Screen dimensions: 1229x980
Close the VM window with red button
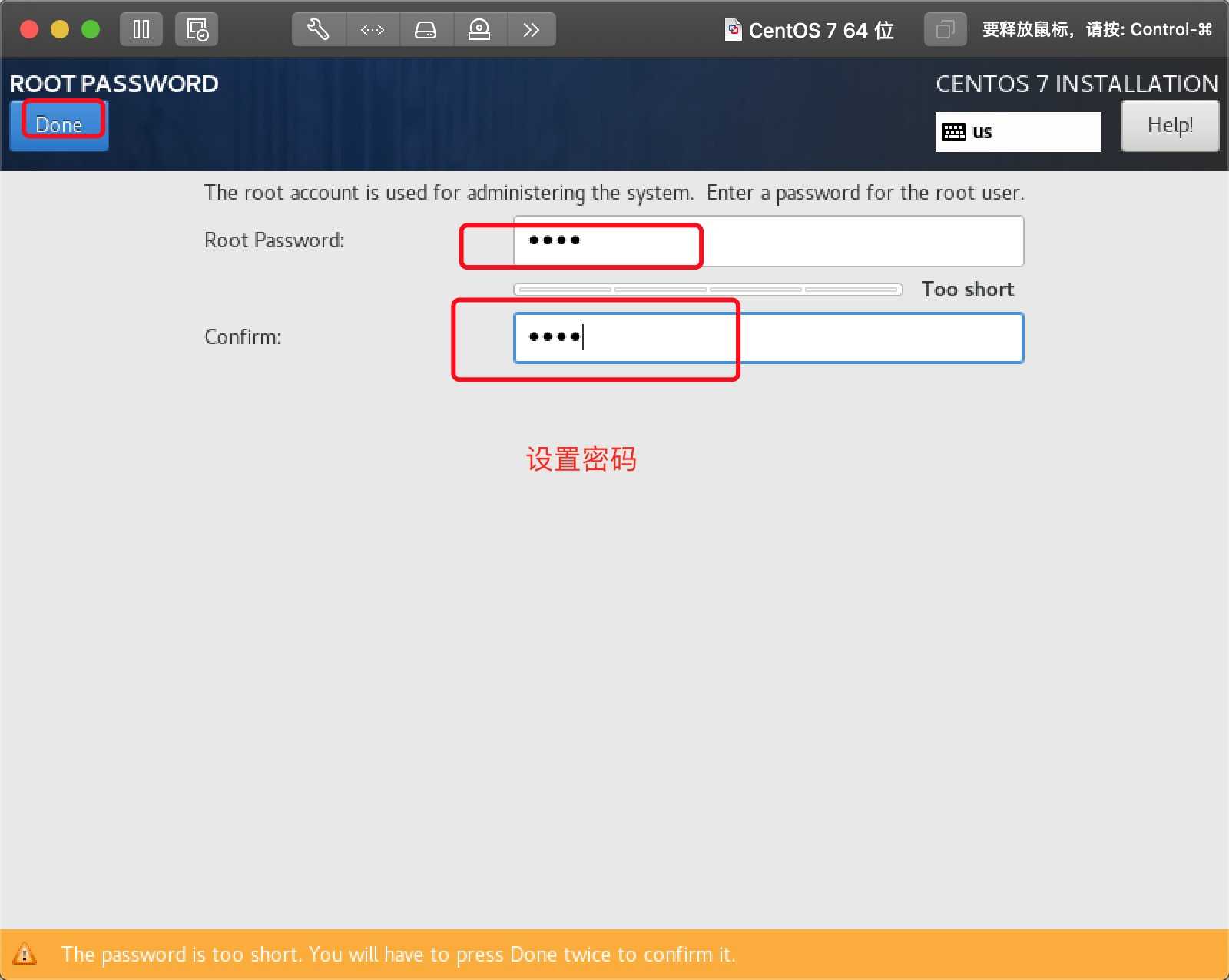click(29, 29)
